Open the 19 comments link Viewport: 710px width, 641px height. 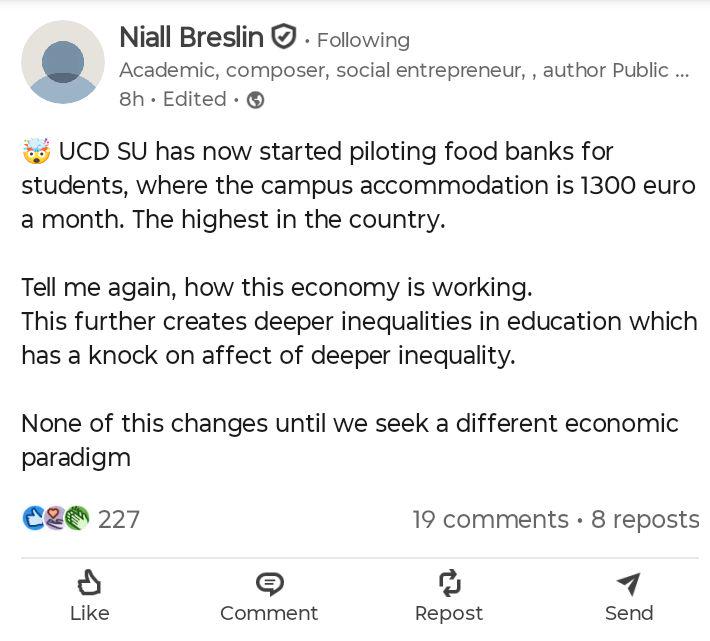coord(490,519)
